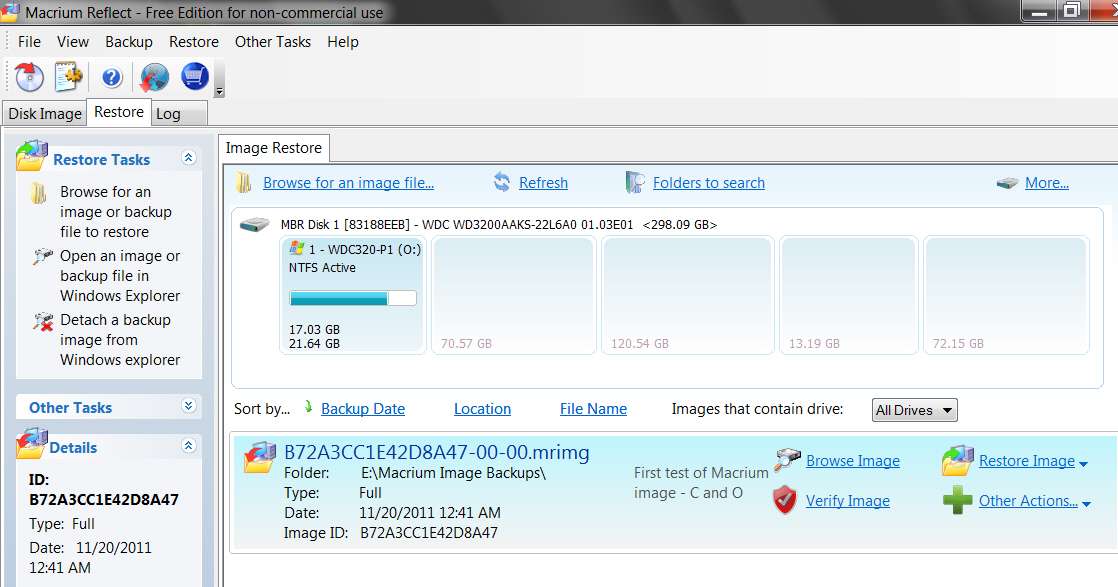Select the 70.57 GB partition block
This screenshot has height=587, width=1118.
point(513,295)
